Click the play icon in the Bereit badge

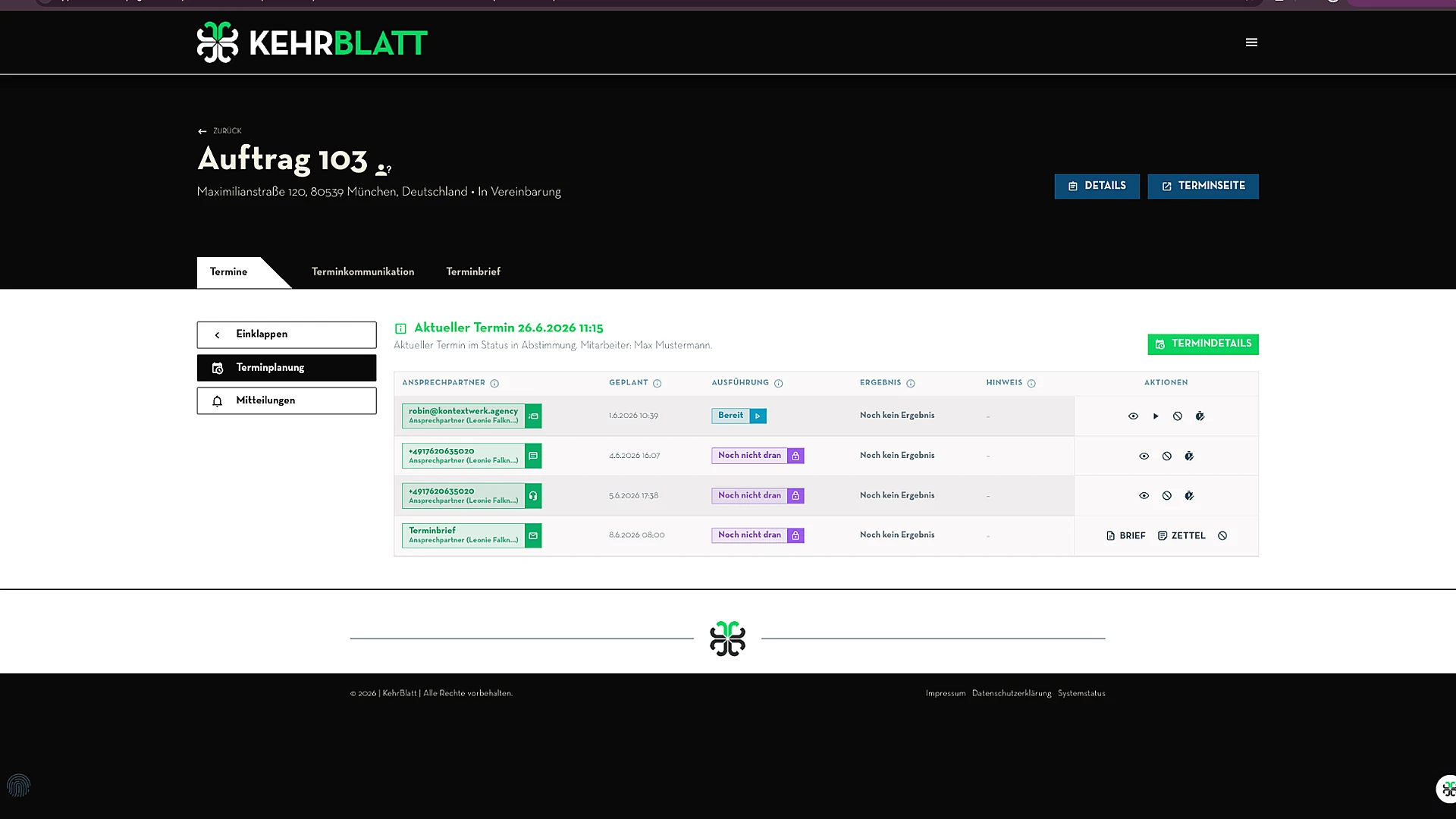(758, 416)
